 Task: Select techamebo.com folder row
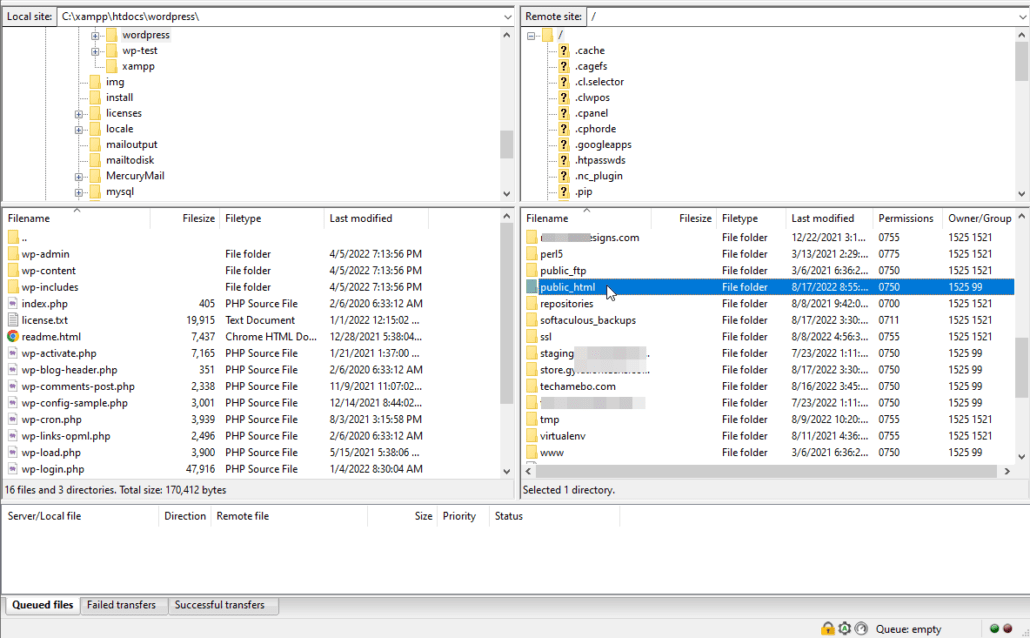[x=769, y=386]
